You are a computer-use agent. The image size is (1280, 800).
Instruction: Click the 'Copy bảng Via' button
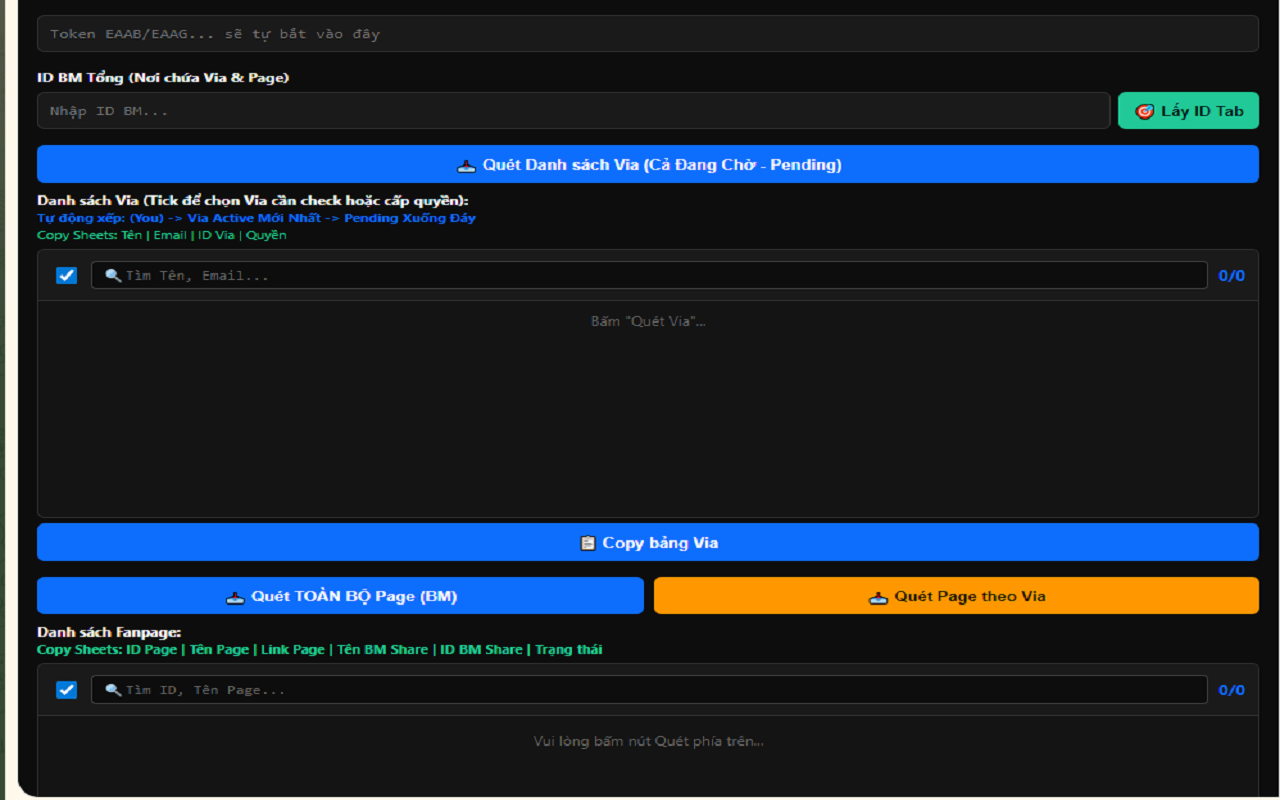[647, 542]
